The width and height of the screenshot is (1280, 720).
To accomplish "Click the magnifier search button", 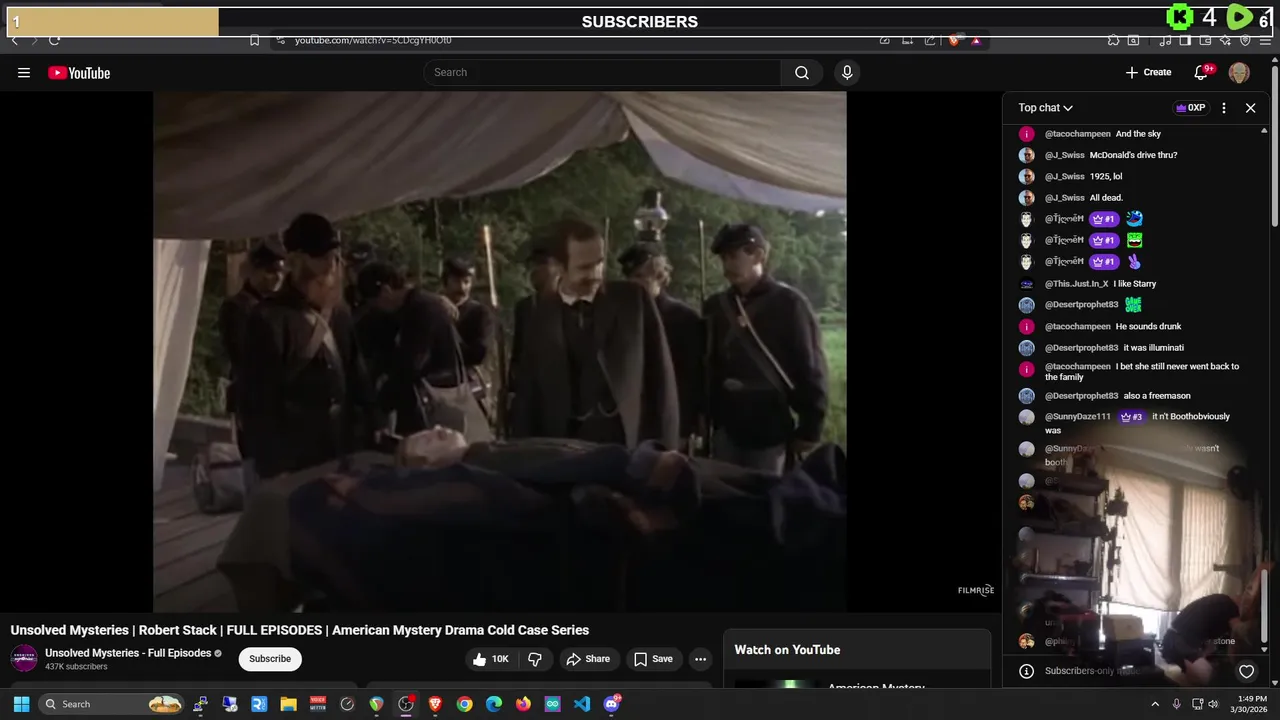I will (x=802, y=72).
